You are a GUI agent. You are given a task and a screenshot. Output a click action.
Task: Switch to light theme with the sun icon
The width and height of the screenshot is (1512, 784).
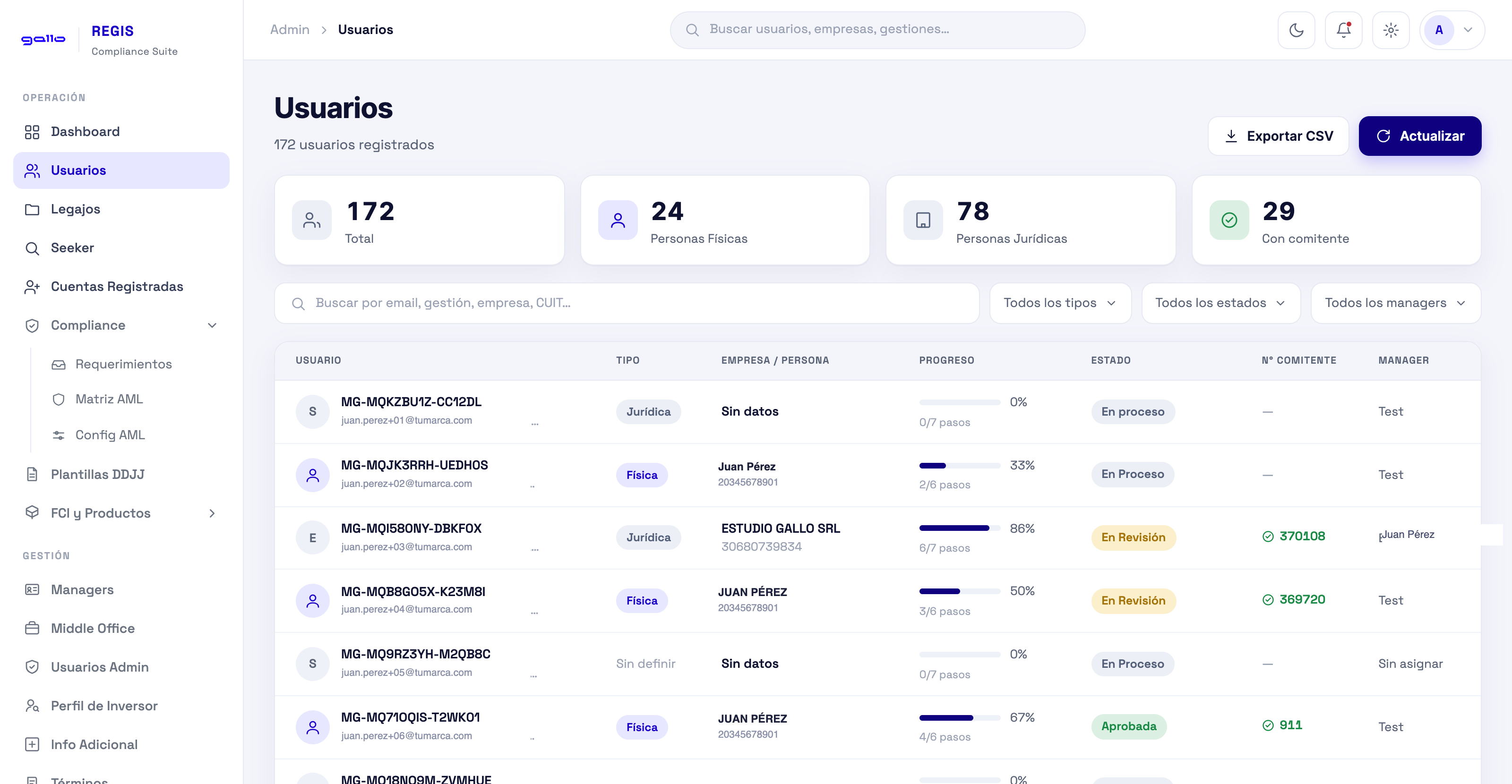click(x=1391, y=30)
